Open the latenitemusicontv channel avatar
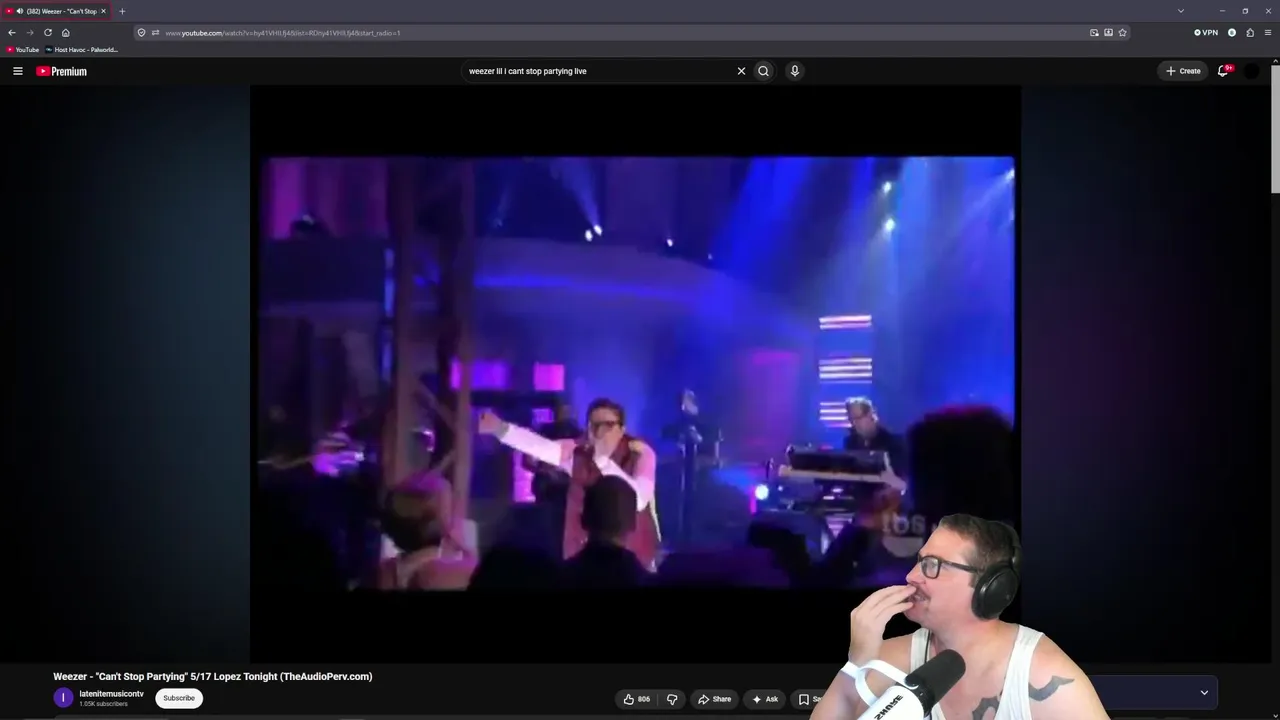 (x=63, y=698)
